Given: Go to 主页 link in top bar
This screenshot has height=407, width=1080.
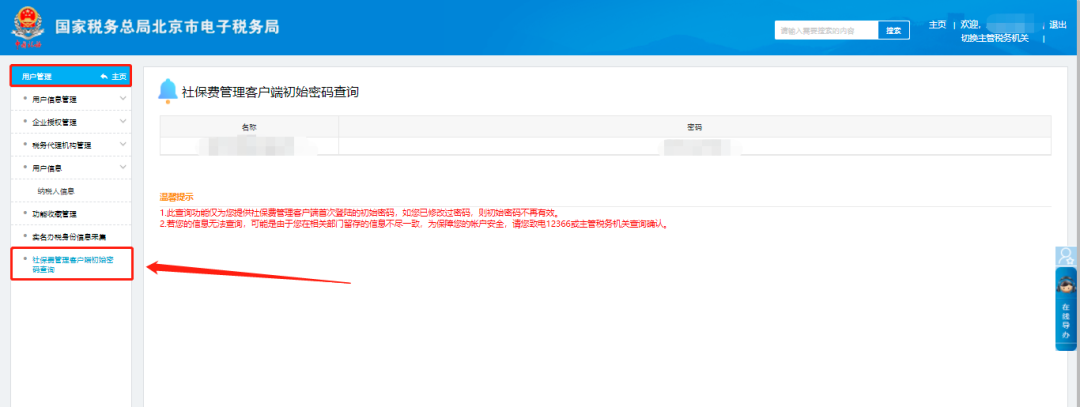Looking at the screenshot, I should [937, 24].
